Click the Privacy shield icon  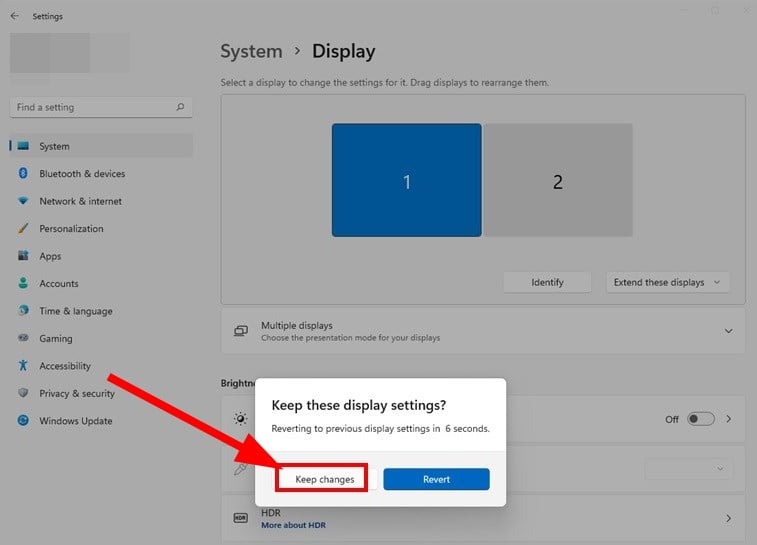23,393
